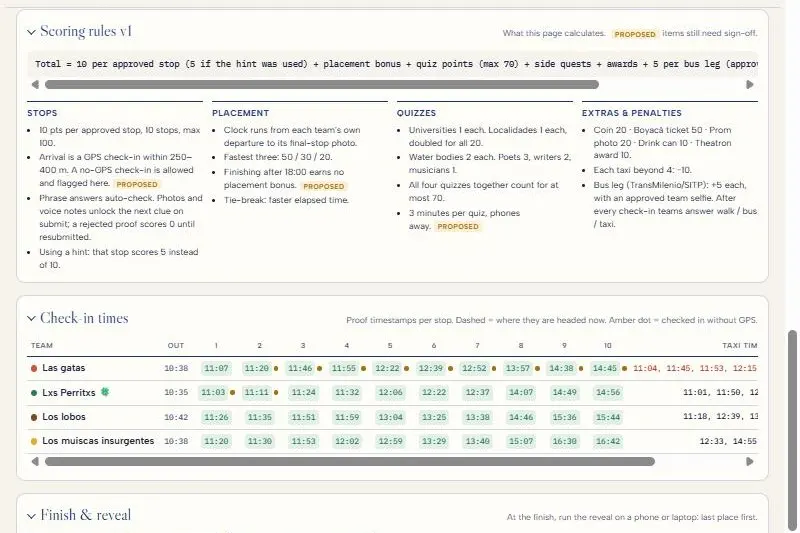Click the TEAM column header
Screen dimensions: 800x533
[42, 346]
